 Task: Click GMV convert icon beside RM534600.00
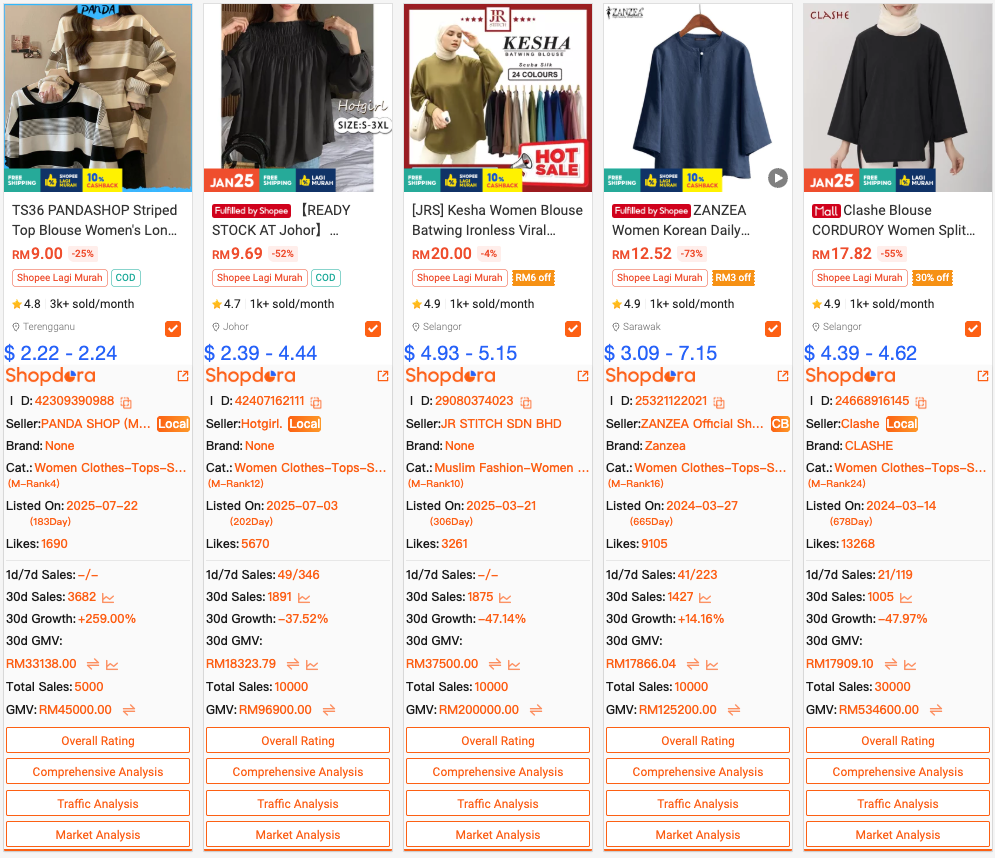936,710
